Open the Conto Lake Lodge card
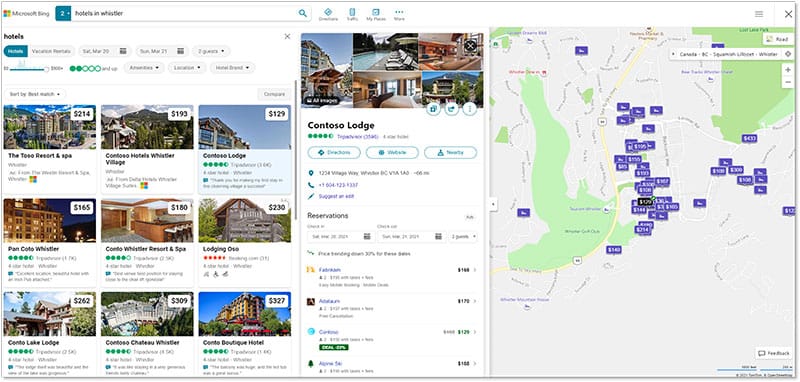800x382 pixels. click(49, 334)
